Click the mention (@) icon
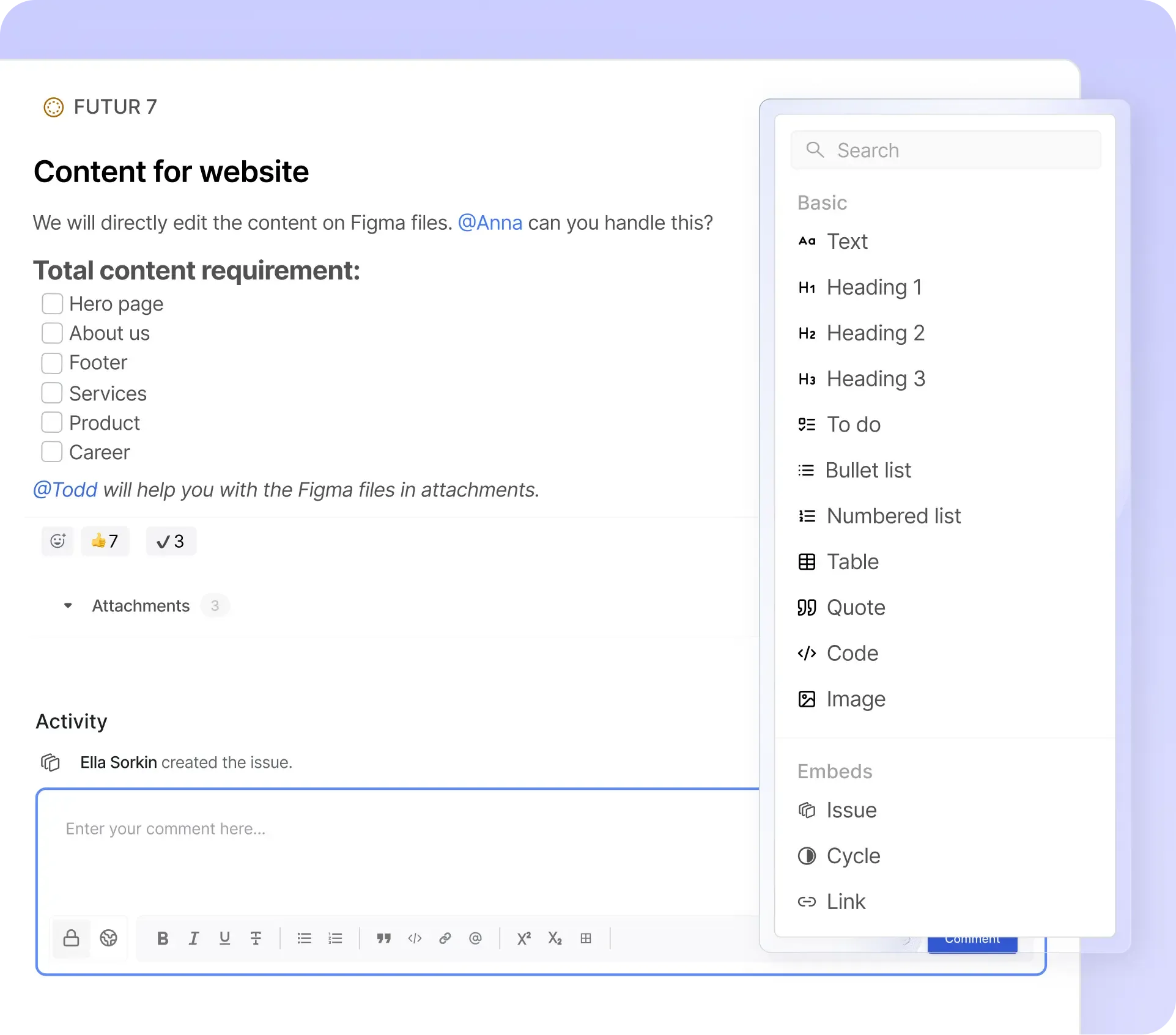The image size is (1176, 1035). 476,938
